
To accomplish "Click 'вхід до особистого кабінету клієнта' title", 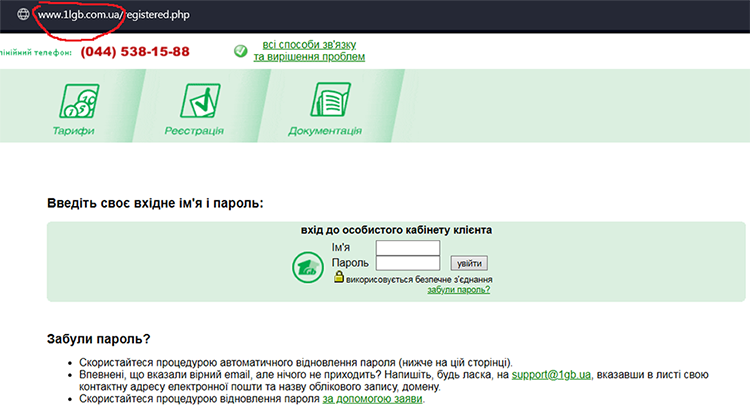I will (x=396, y=230).
